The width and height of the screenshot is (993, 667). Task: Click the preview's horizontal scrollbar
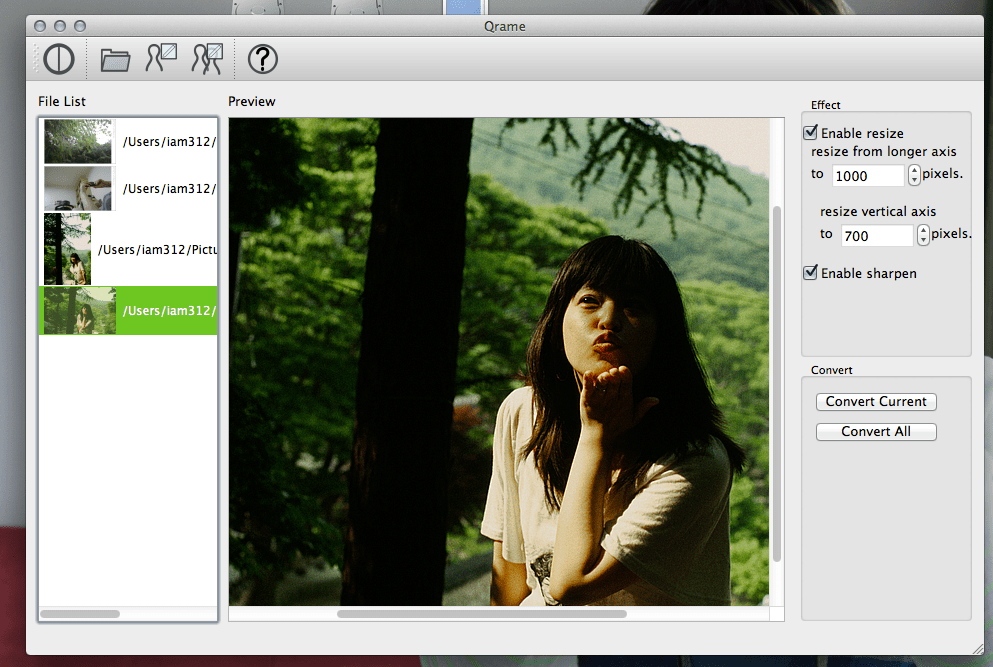click(481, 614)
